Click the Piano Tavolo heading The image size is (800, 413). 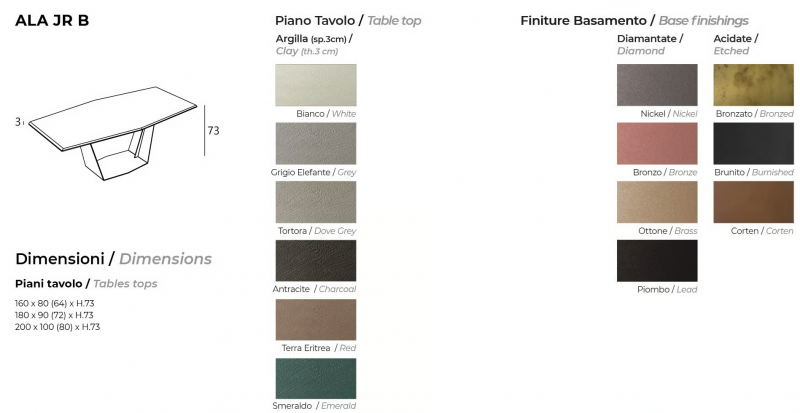pyautogui.click(x=348, y=21)
